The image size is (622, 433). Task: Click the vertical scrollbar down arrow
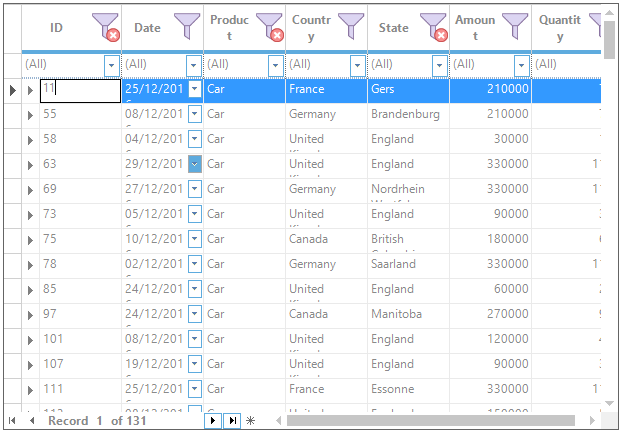tap(609, 403)
